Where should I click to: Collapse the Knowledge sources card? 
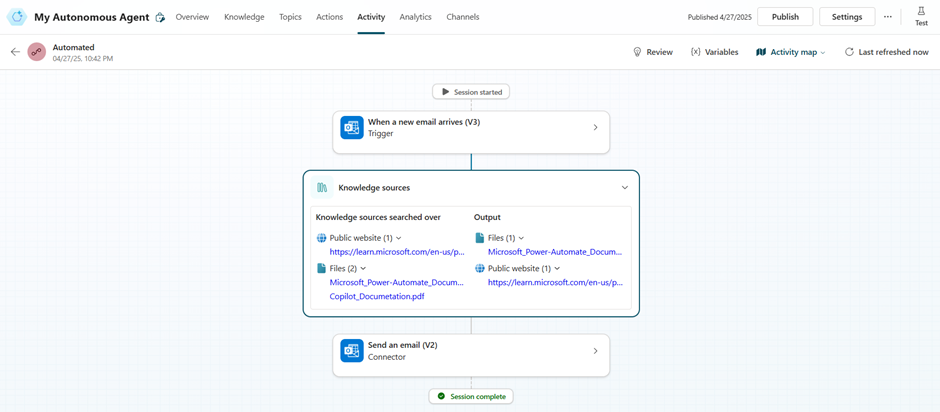pos(625,188)
